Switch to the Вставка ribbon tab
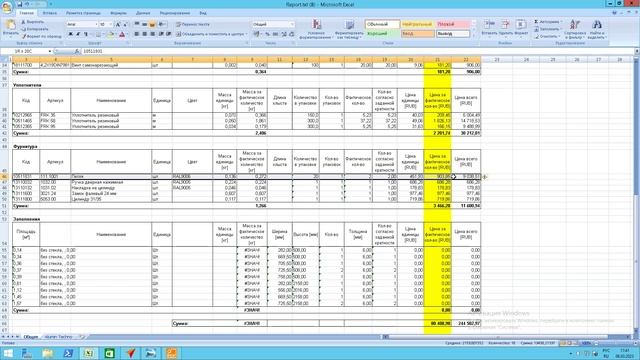 click(50, 13)
